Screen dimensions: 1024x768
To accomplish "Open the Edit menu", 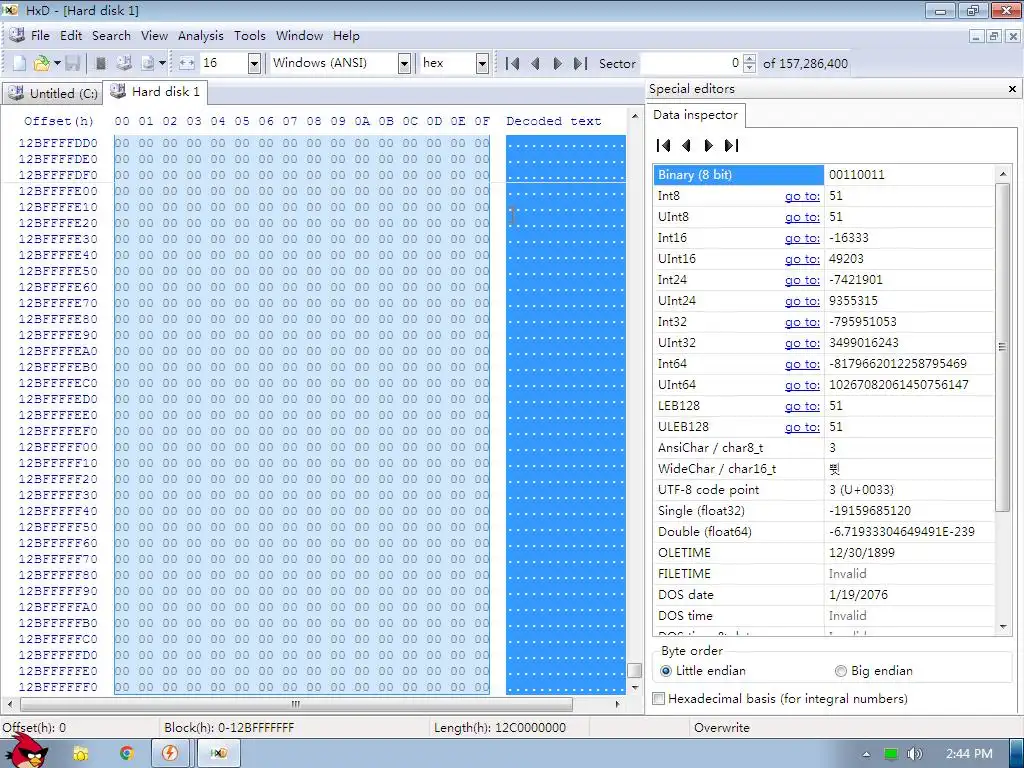I will (71, 36).
